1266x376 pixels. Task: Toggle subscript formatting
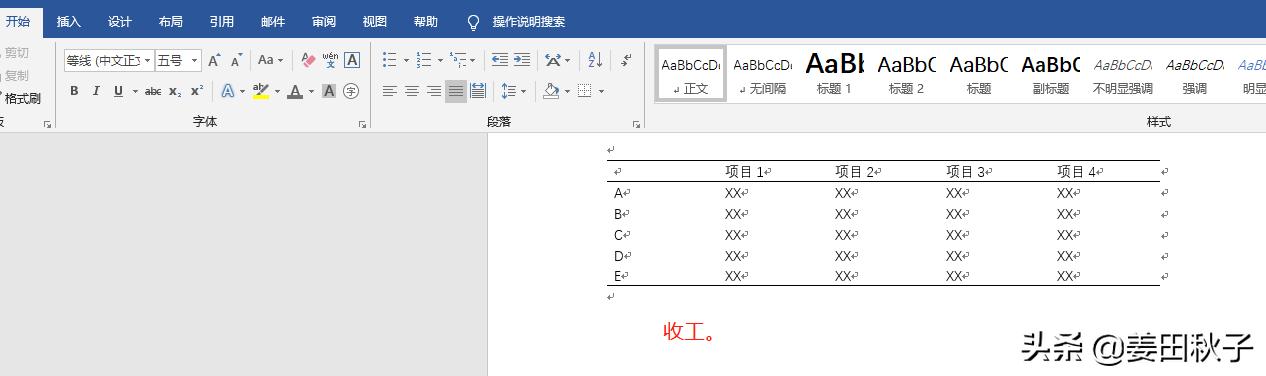pos(175,91)
